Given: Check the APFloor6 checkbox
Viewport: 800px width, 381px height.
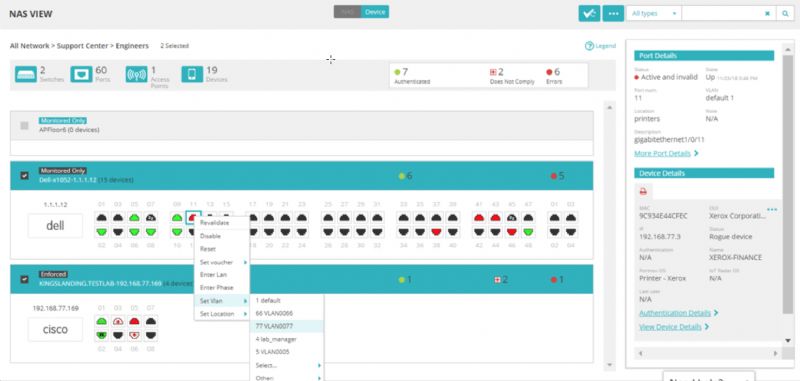Looking at the screenshot, I should click(24, 125).
